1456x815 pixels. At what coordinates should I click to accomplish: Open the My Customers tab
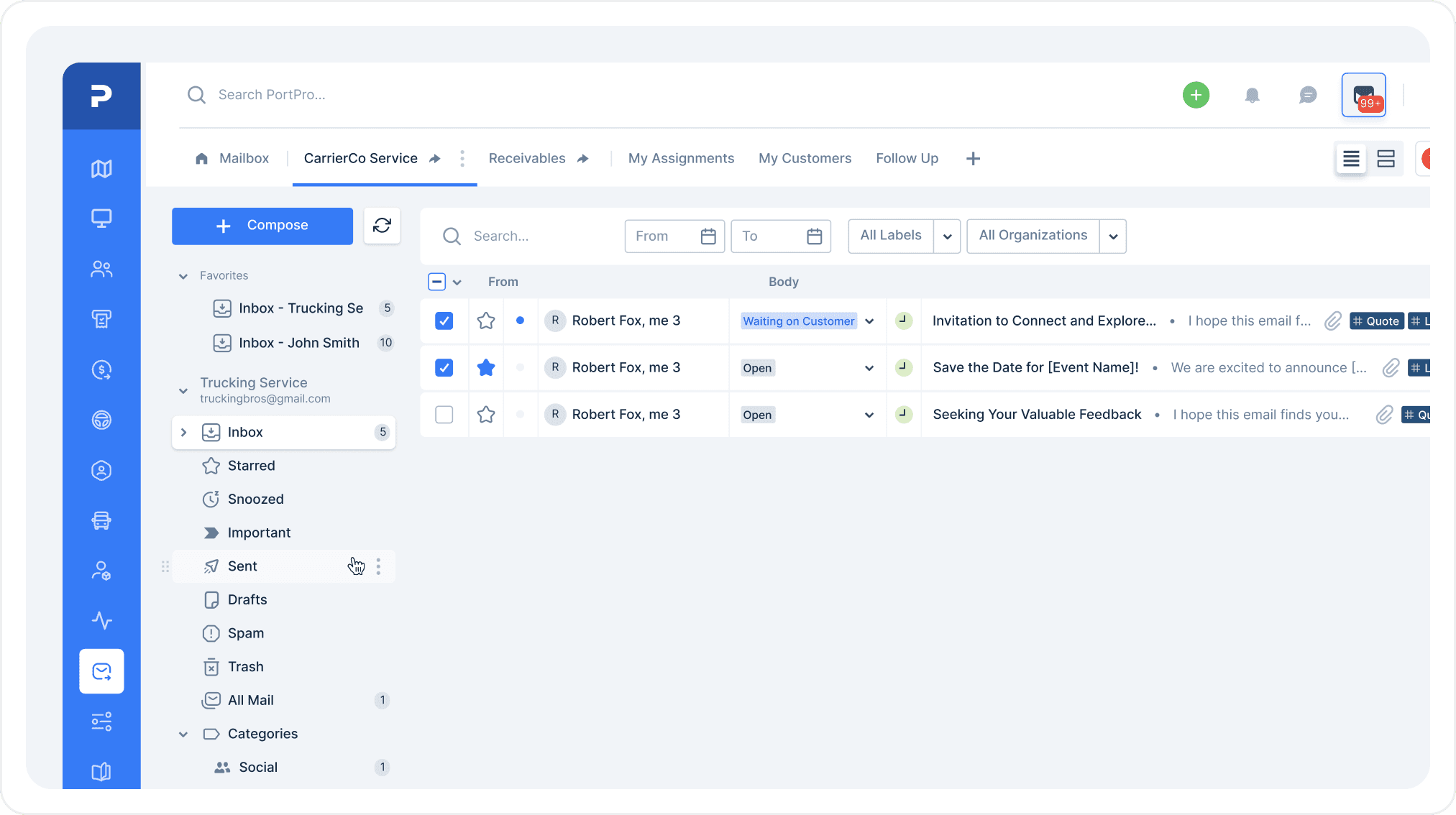pos(805,159)
